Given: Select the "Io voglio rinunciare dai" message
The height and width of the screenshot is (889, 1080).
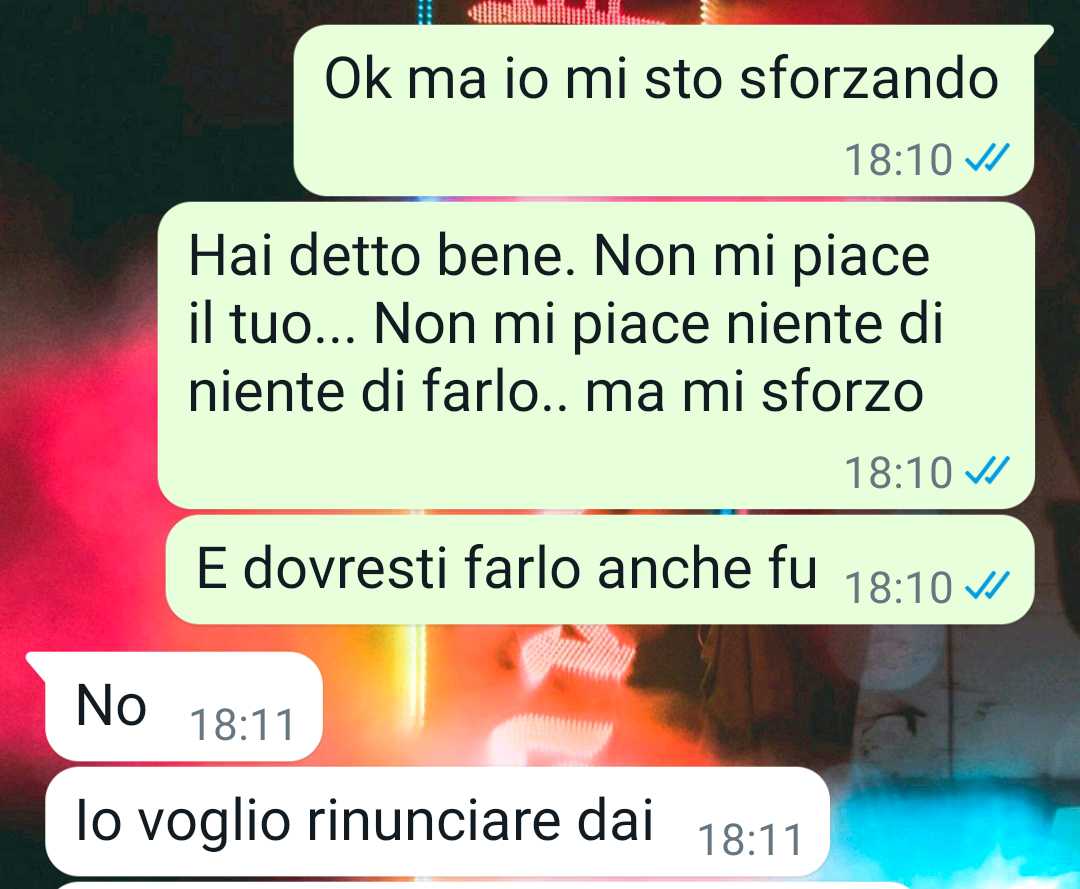Looking at the screenshot, I should pos(437,821).
